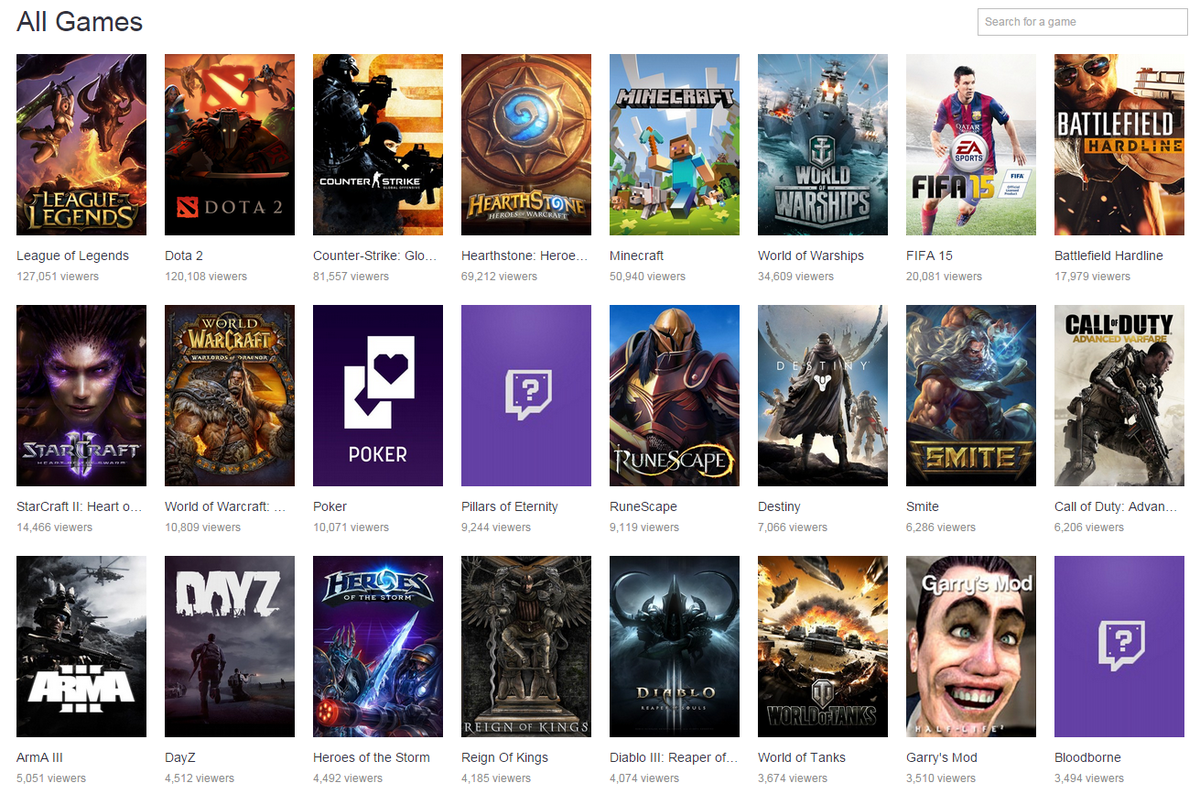Open Battlefield Hardline cover art
This screenshot has height=794, width=1200.
tap(1119, 145)
